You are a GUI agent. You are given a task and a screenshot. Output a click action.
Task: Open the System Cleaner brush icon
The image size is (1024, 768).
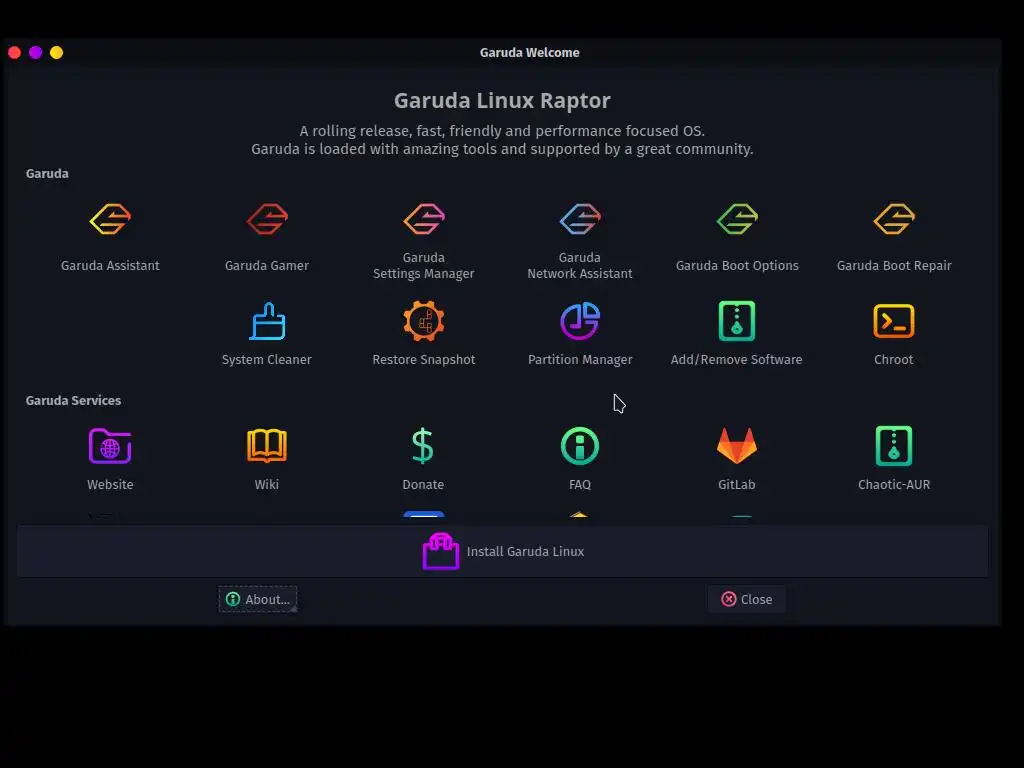(x=266, y=321)
